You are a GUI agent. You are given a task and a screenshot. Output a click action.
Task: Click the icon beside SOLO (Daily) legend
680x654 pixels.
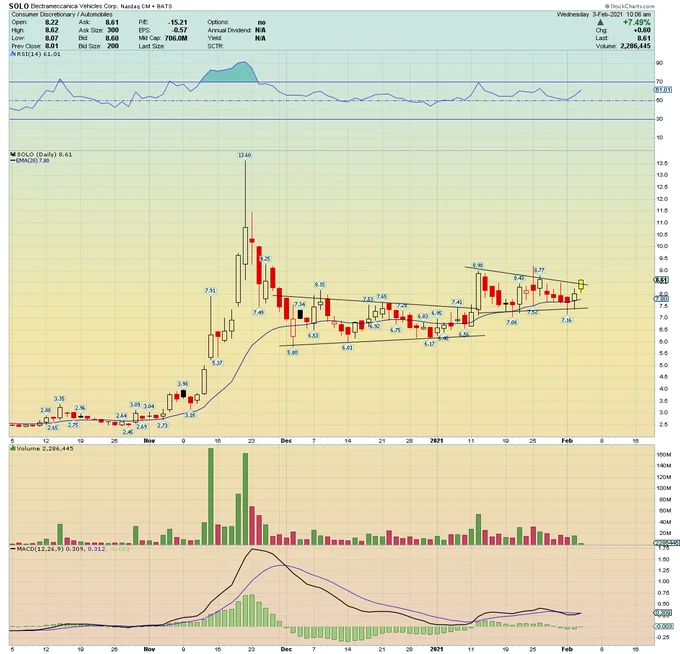[x=13, y=154]
